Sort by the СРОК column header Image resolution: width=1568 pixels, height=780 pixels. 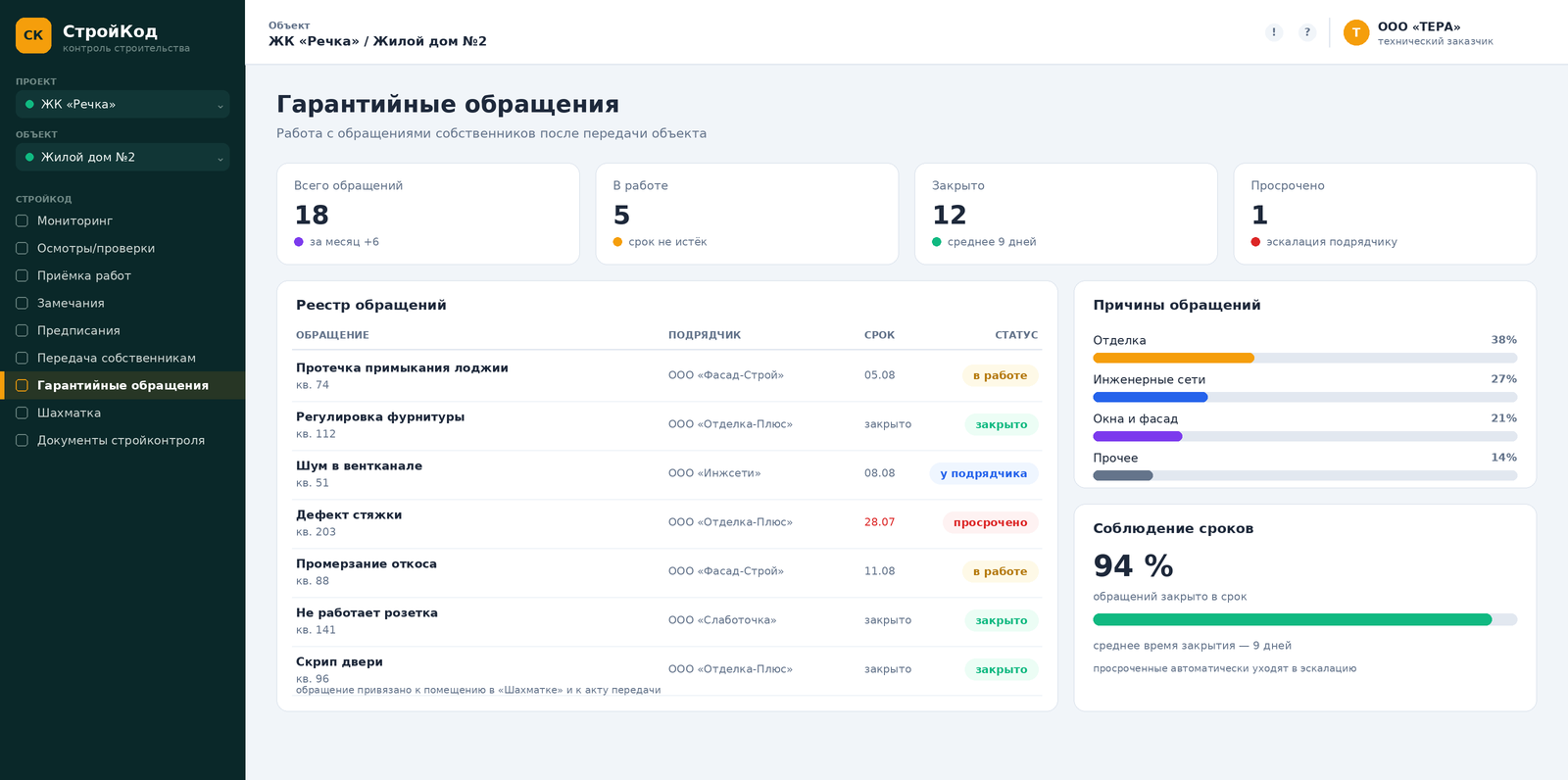point(879,335)
